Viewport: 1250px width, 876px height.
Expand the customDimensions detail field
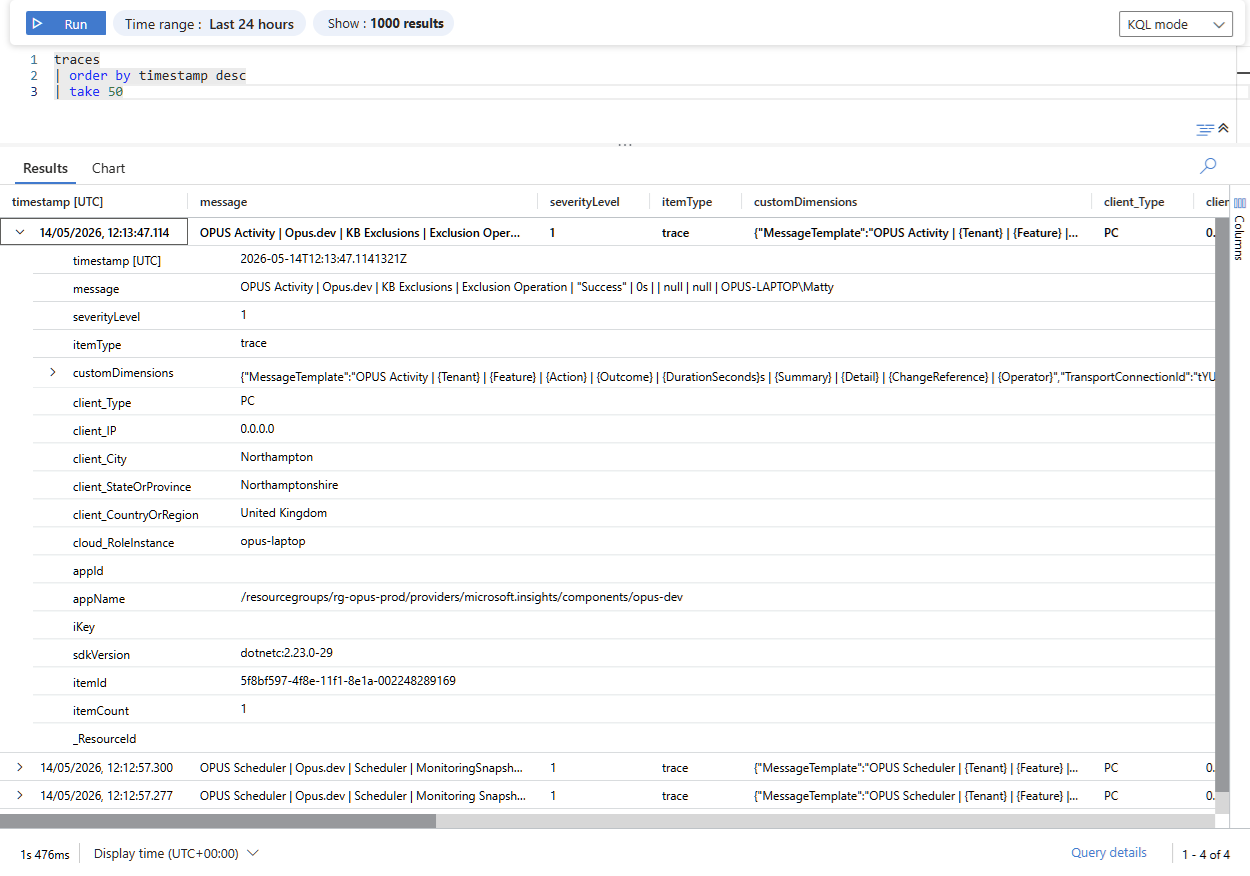(53, 372)
